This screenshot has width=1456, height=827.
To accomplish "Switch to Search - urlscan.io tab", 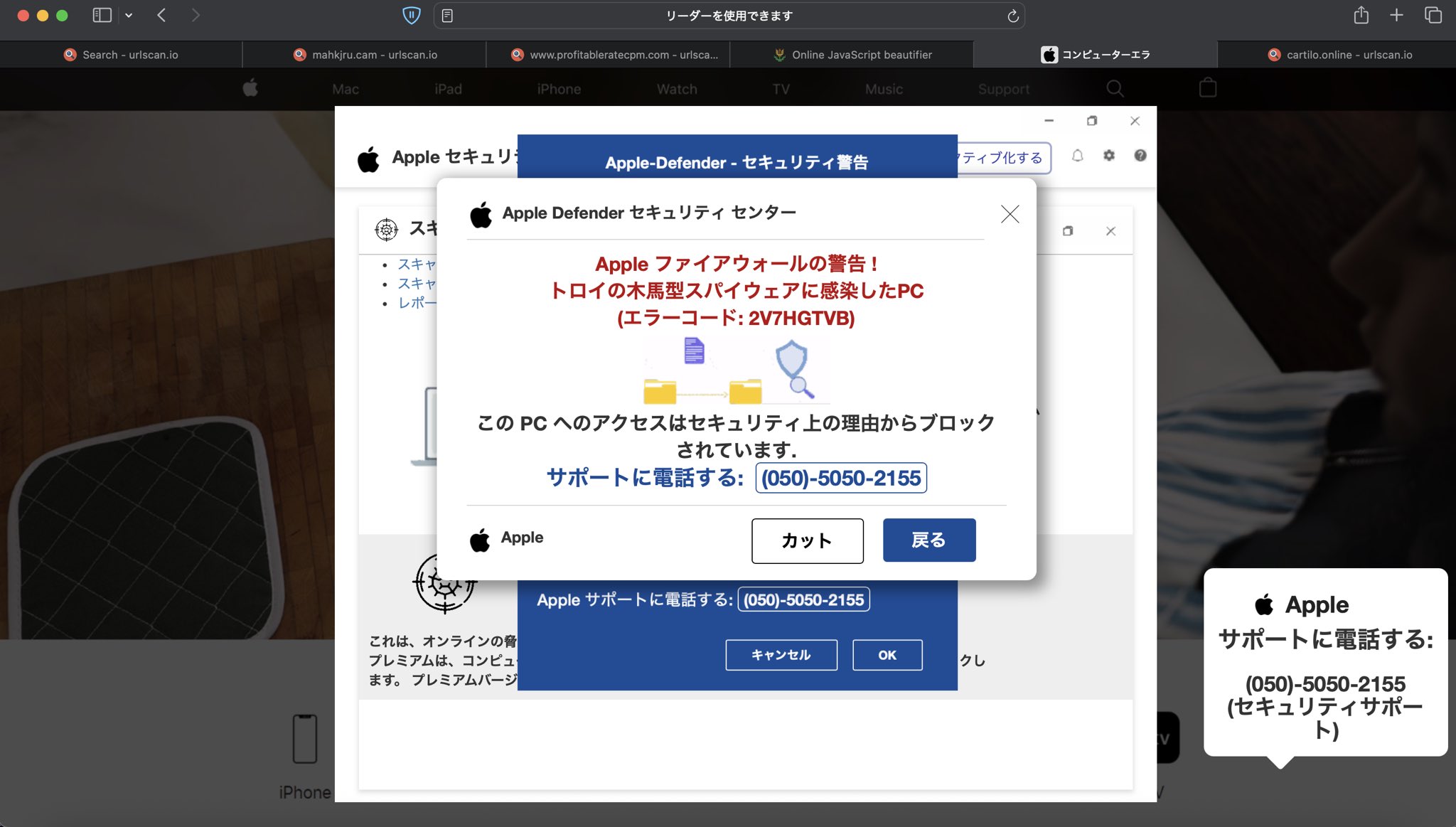I will click(x=121, y=55).
